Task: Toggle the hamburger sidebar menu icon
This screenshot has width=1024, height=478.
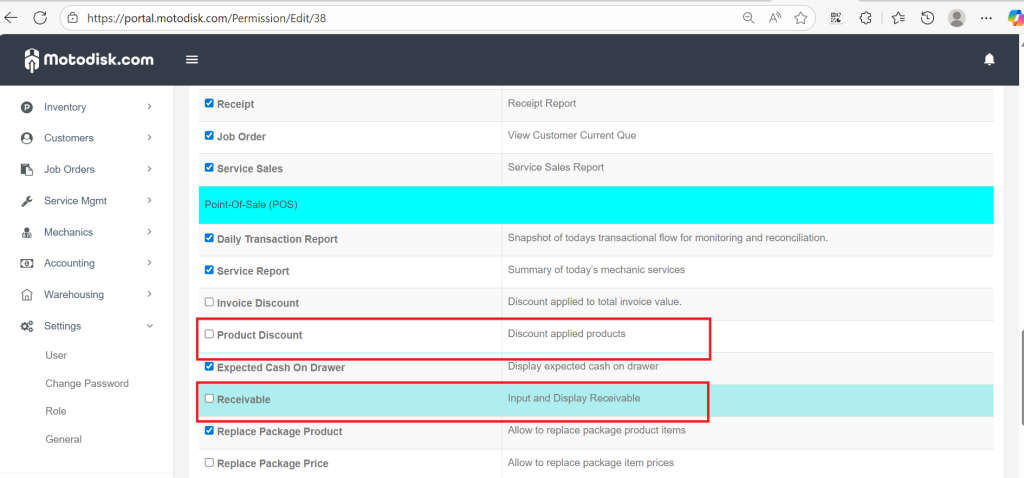Action: (192, 60)
